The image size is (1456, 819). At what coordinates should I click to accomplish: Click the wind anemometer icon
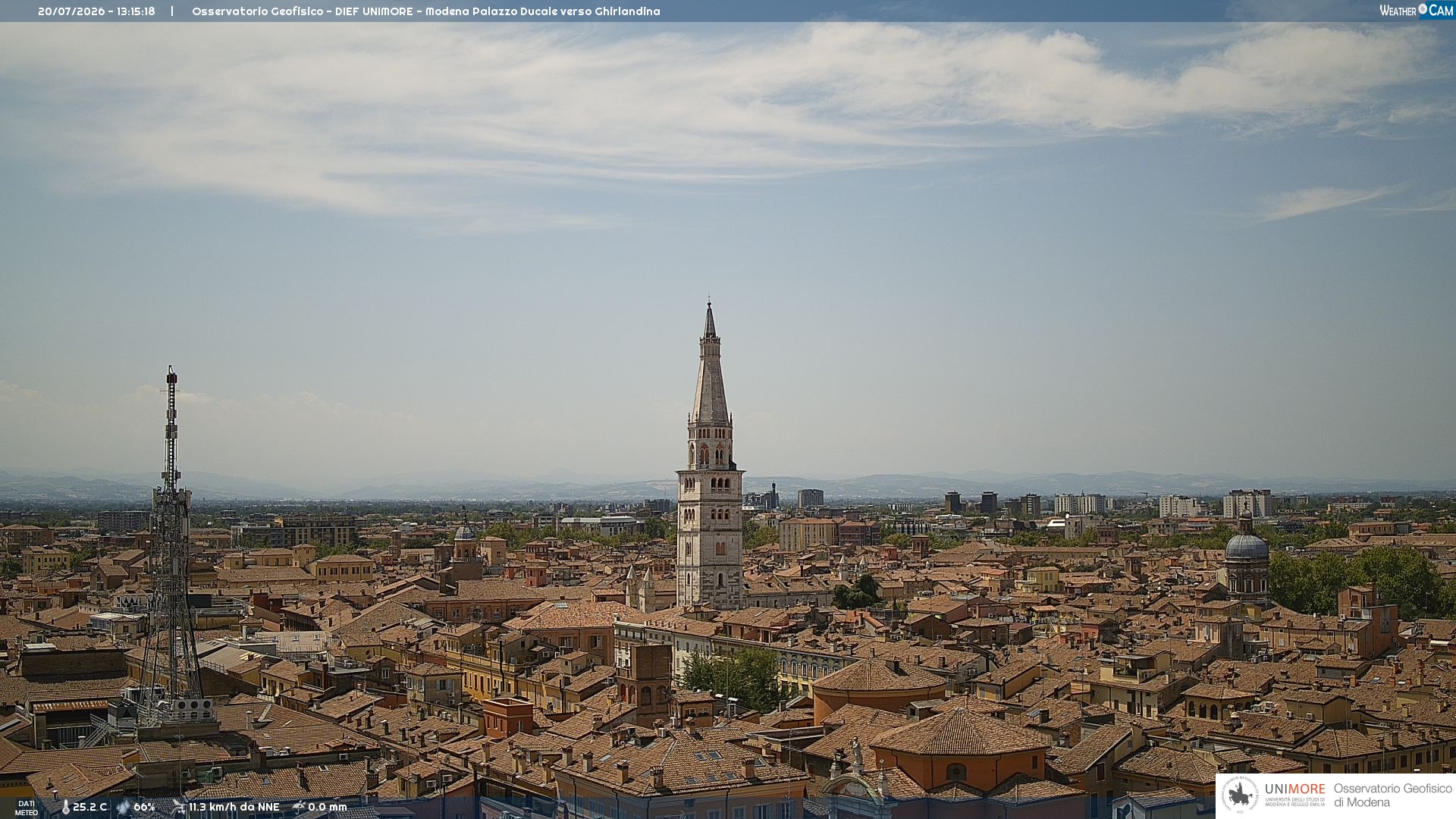[178, 807]
